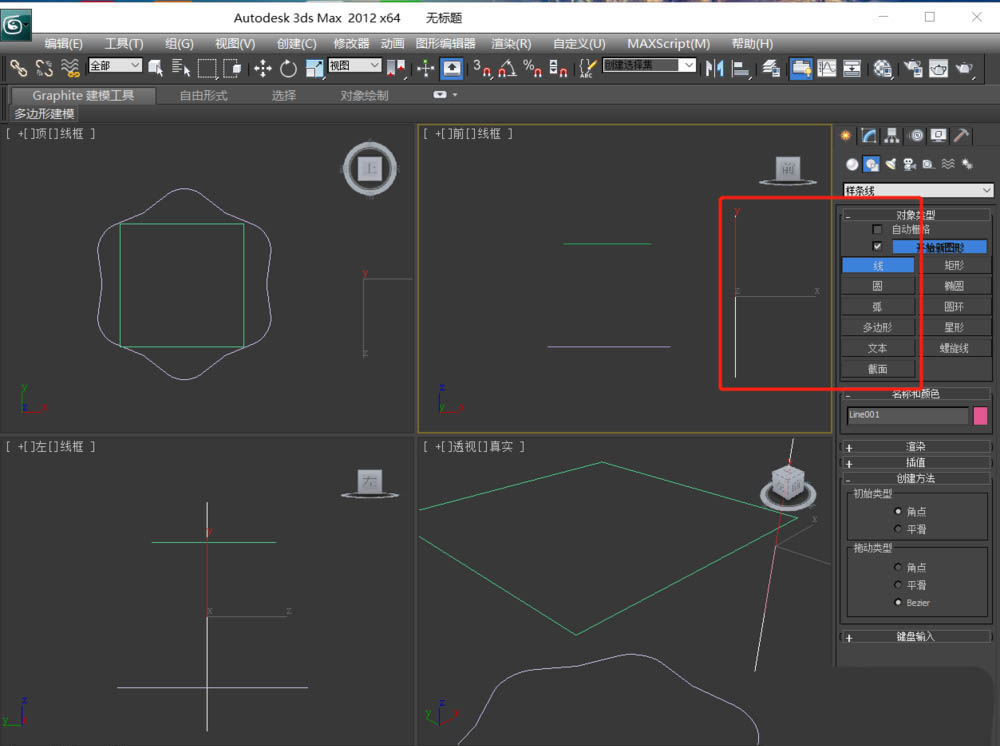Expand the 键盘输入 rollout
Viewport: 1000px width, 746px height.
click(916, 637)
